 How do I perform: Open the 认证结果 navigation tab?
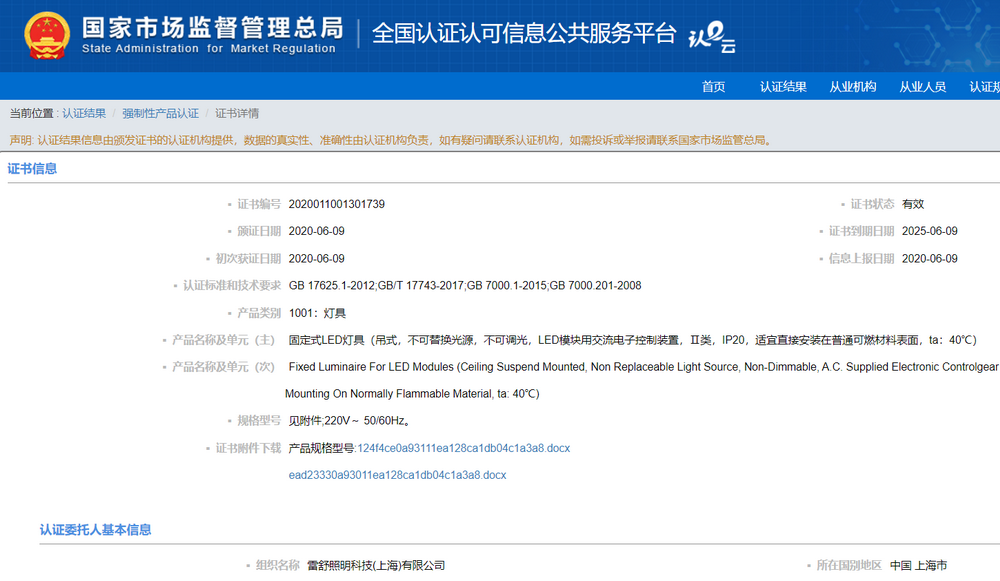(783, 87)
